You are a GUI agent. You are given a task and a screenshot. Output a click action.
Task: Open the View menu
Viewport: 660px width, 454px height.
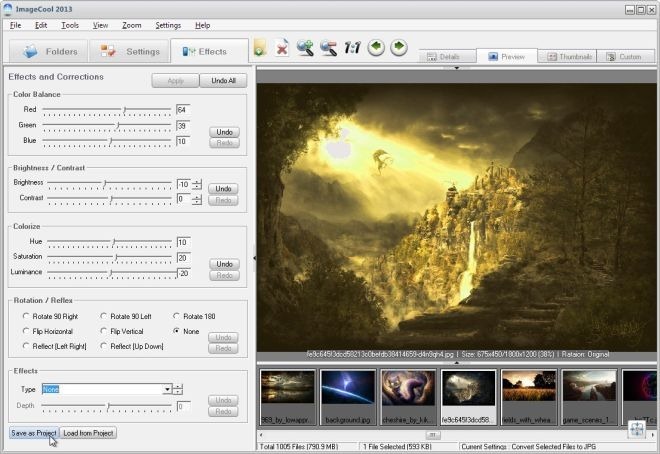click(100, 25)
